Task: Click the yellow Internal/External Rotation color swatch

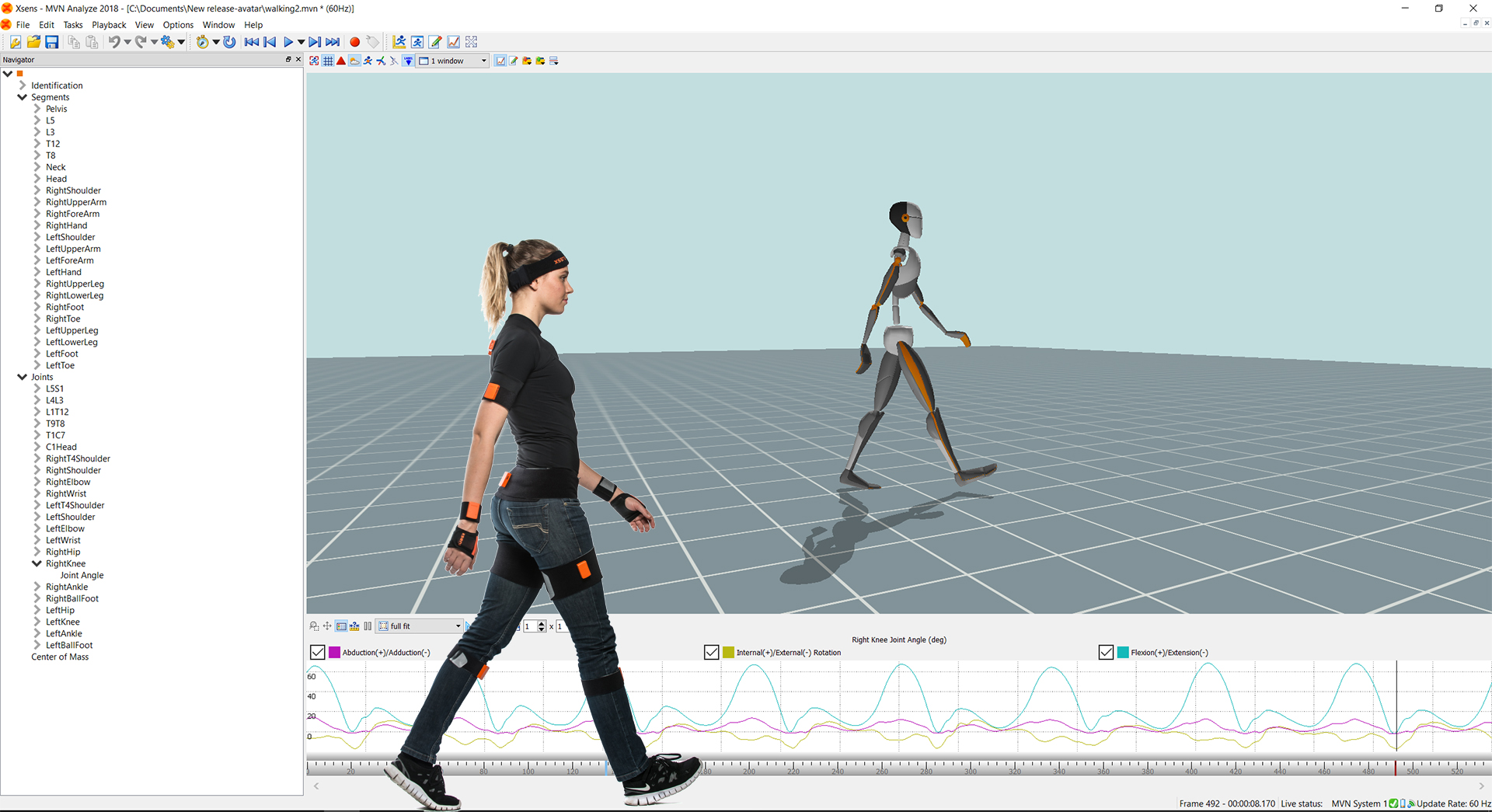Action: point(728,653)
